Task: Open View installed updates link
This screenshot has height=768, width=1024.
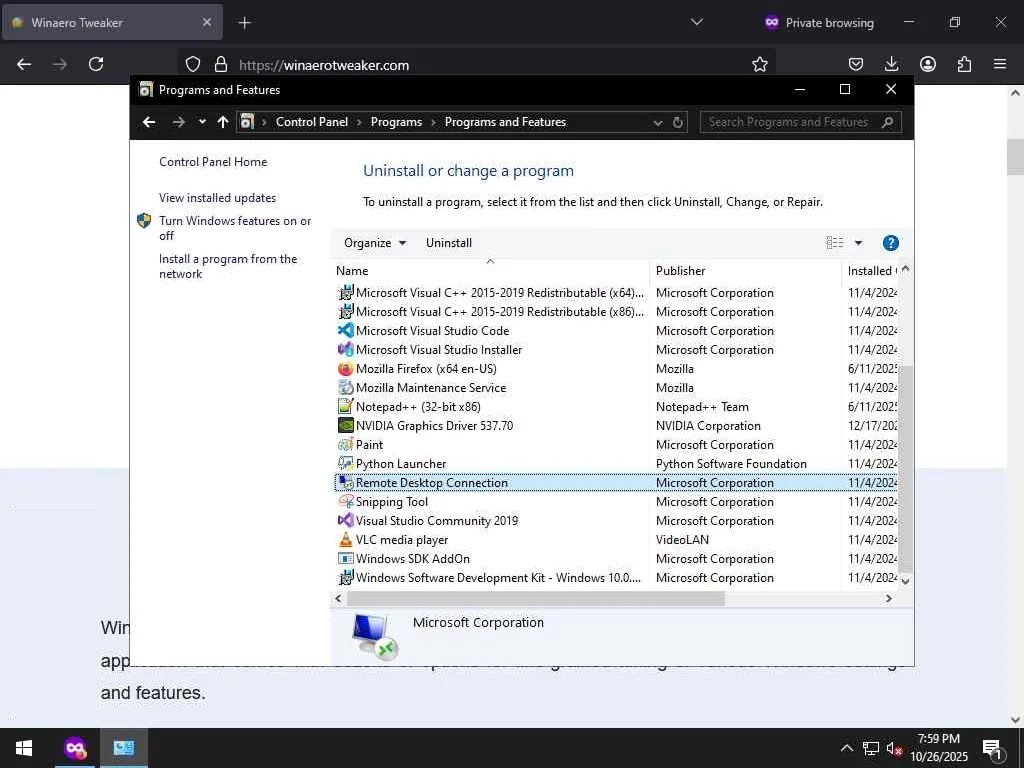Action: [x=217, y=198]
